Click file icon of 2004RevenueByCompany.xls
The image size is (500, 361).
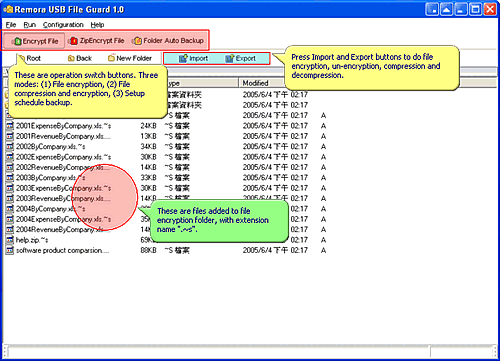(10, 229)
